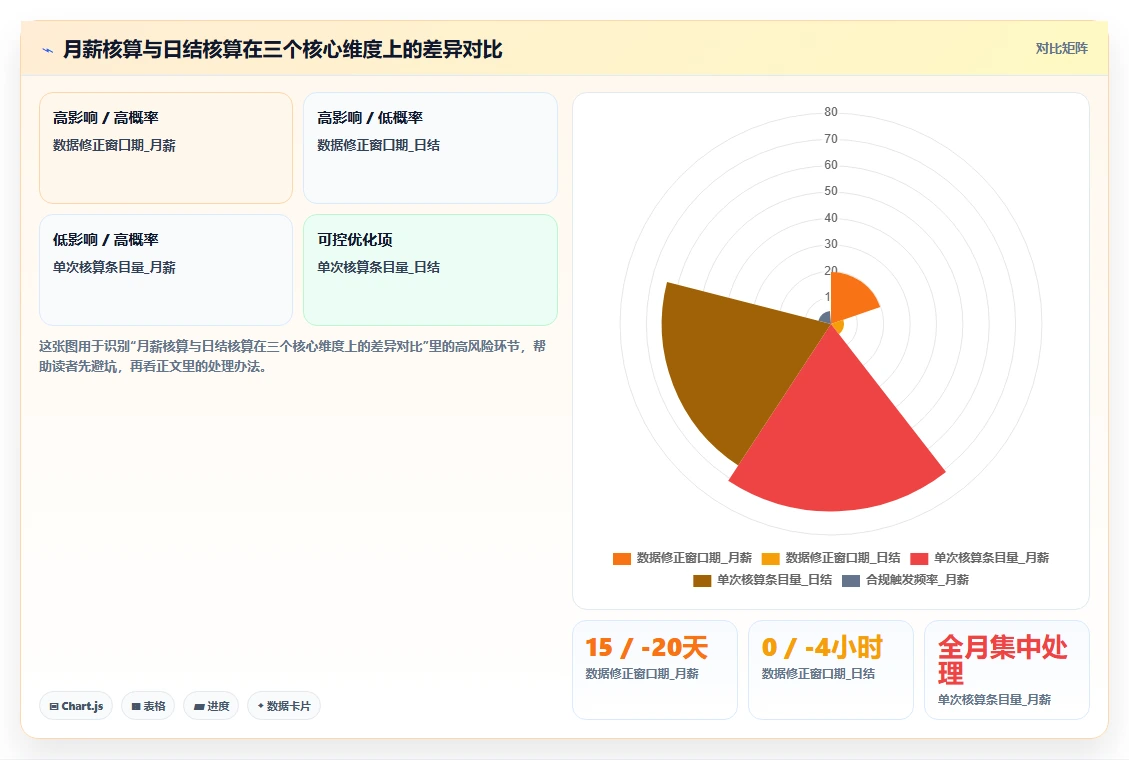Toggle legend swatch 数据修正窗口期_日结
1129x760 pixels.
770,558
